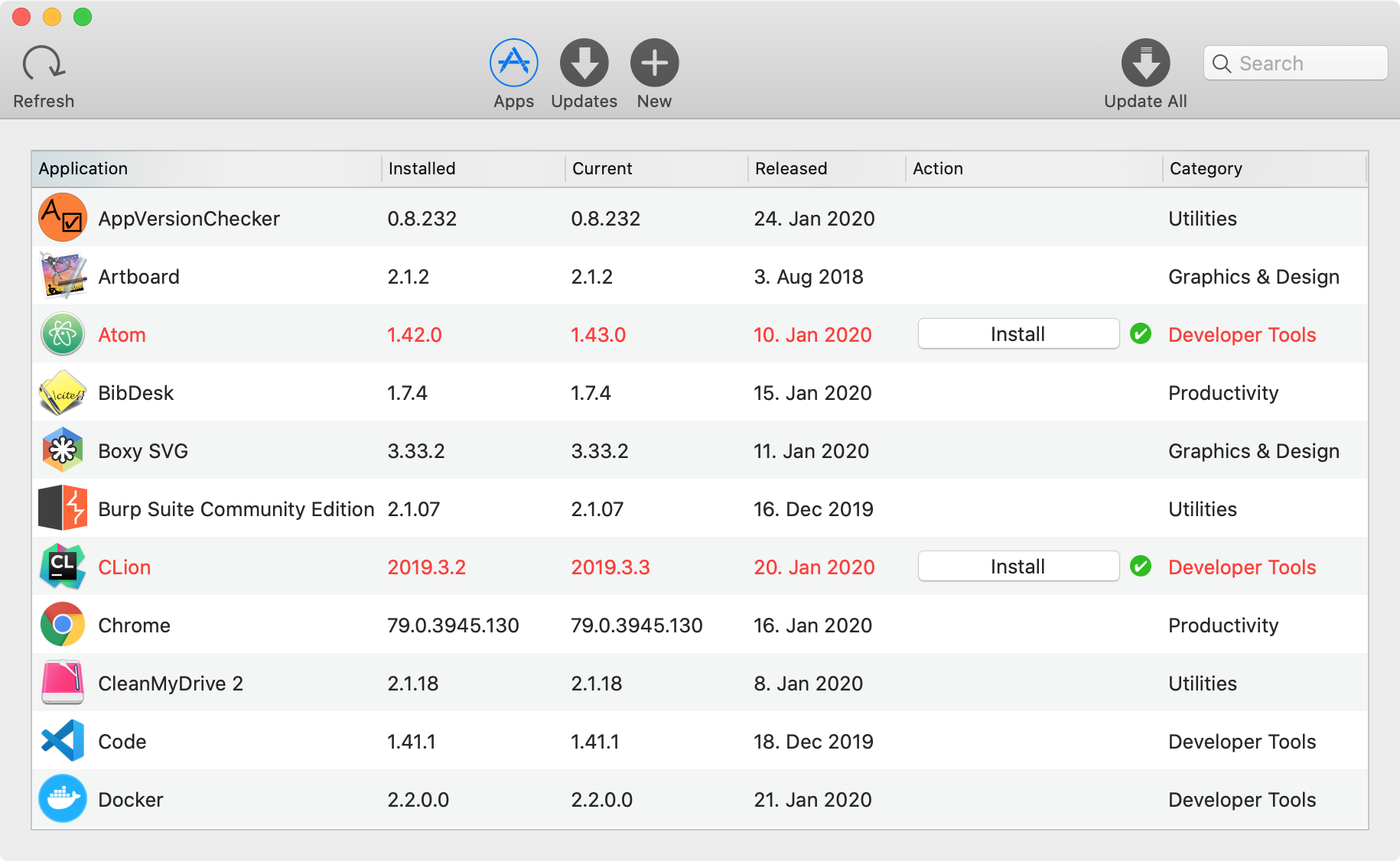Click release date 18. Dec 2019
1400x861 pixels.
pos(813,742)
